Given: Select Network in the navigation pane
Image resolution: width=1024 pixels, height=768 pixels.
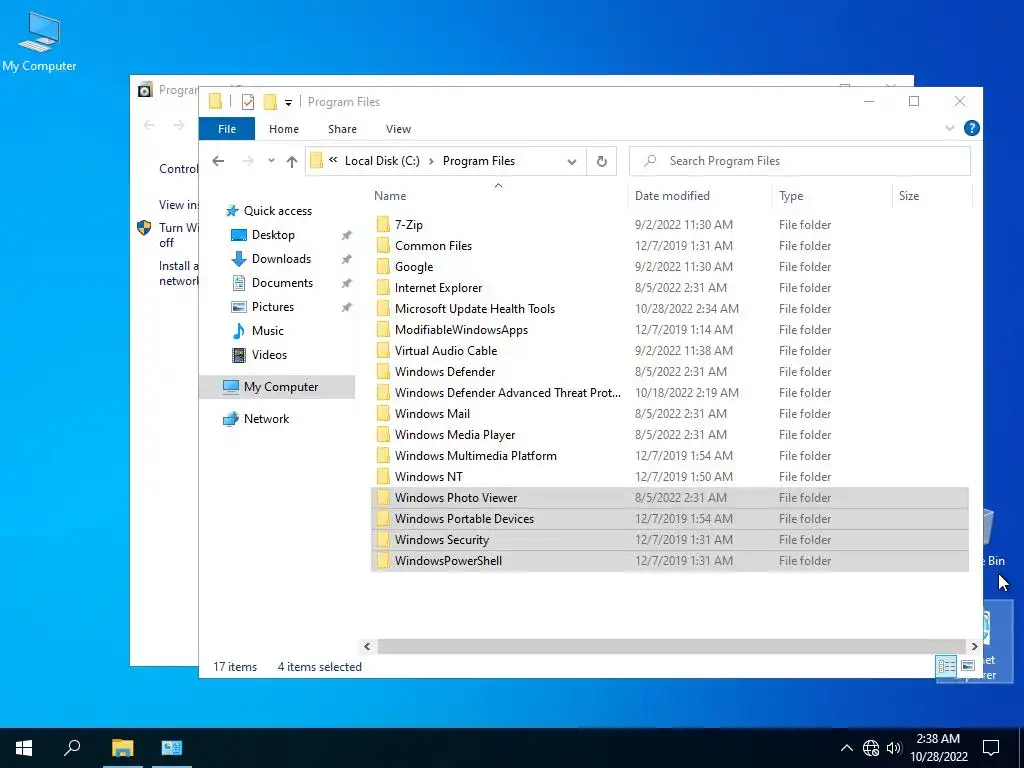Looking at the screenshot, I should click(266, 419).
